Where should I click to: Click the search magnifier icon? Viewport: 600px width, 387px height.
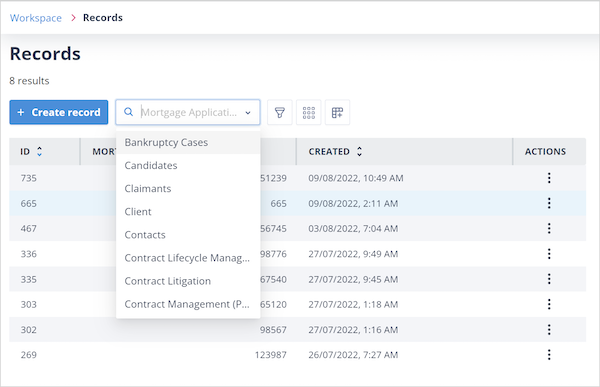pos(129,112)
